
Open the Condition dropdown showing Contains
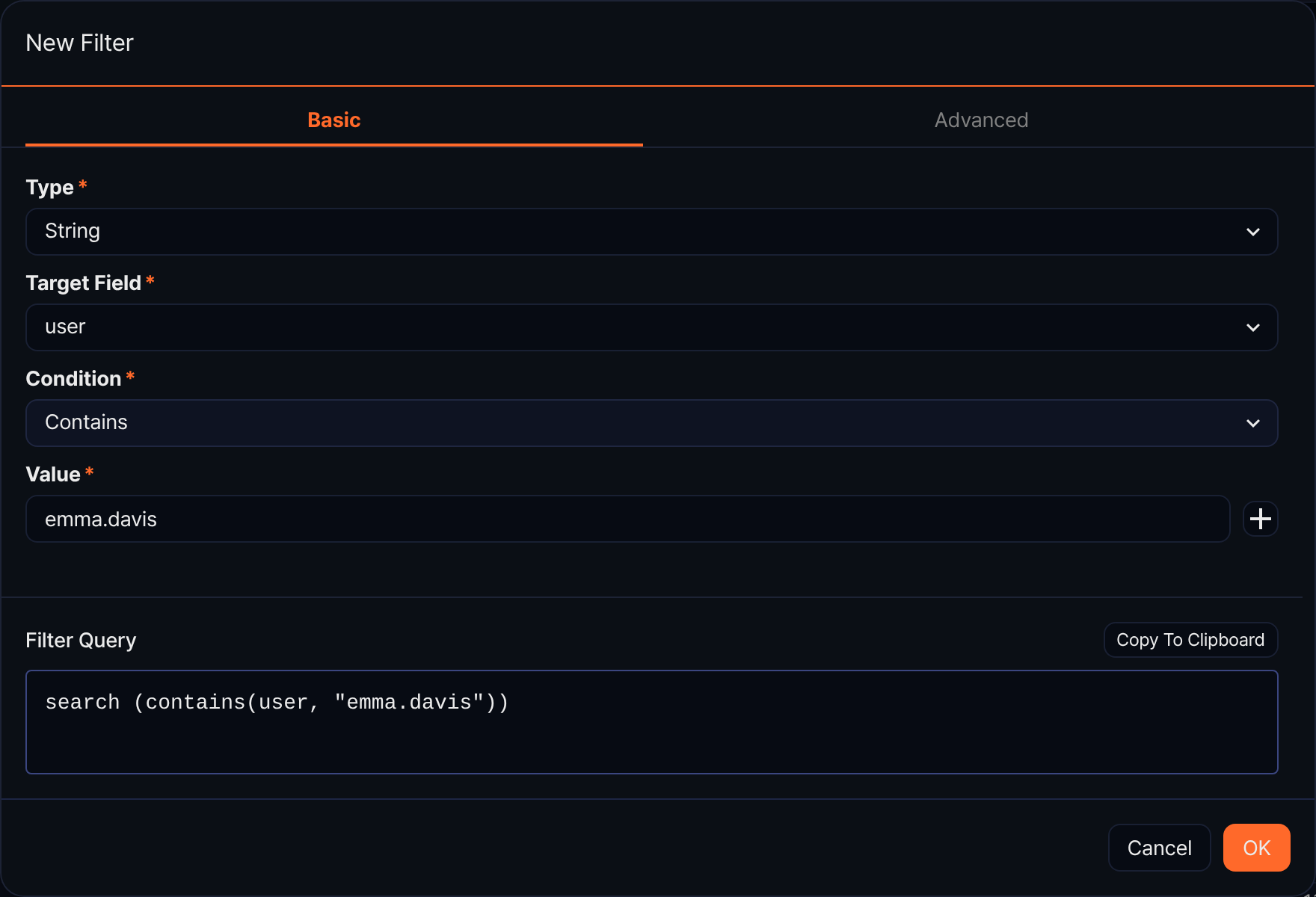coord(651,423)
